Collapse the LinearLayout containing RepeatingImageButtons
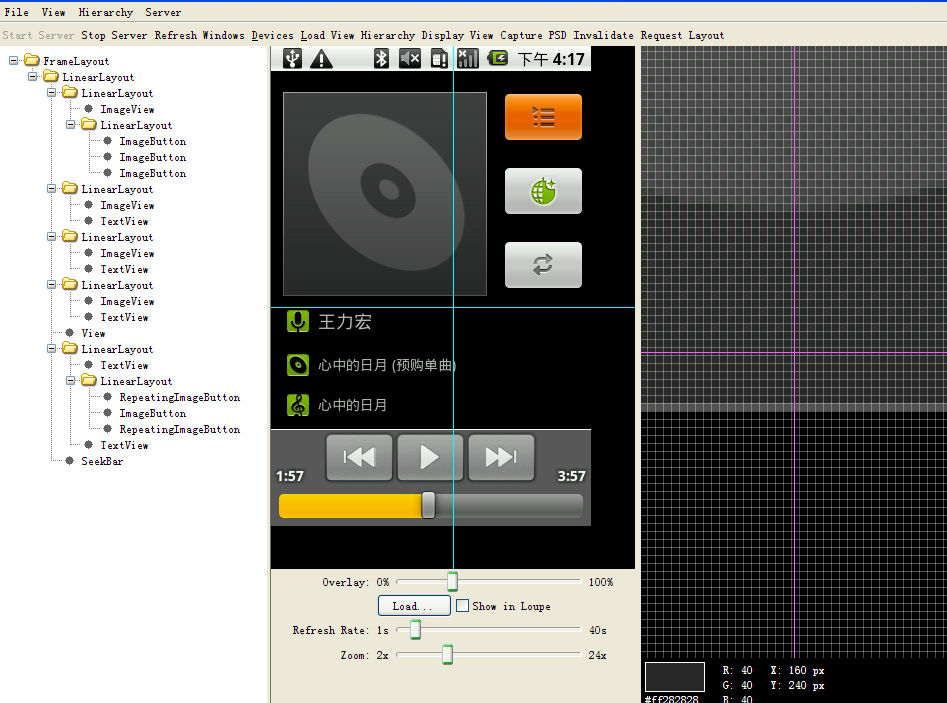Viewport: 947px width, 703px height. 71,380
